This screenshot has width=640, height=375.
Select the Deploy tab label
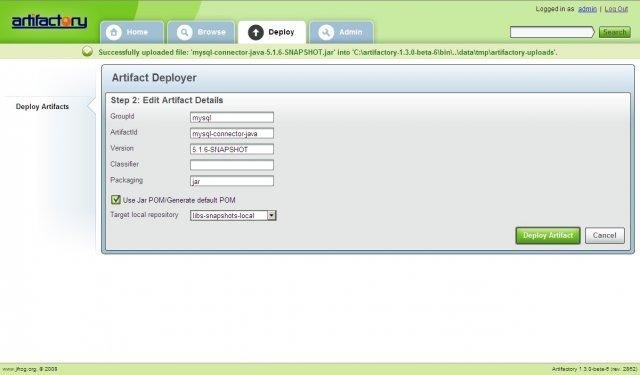(x=281, y=32)
